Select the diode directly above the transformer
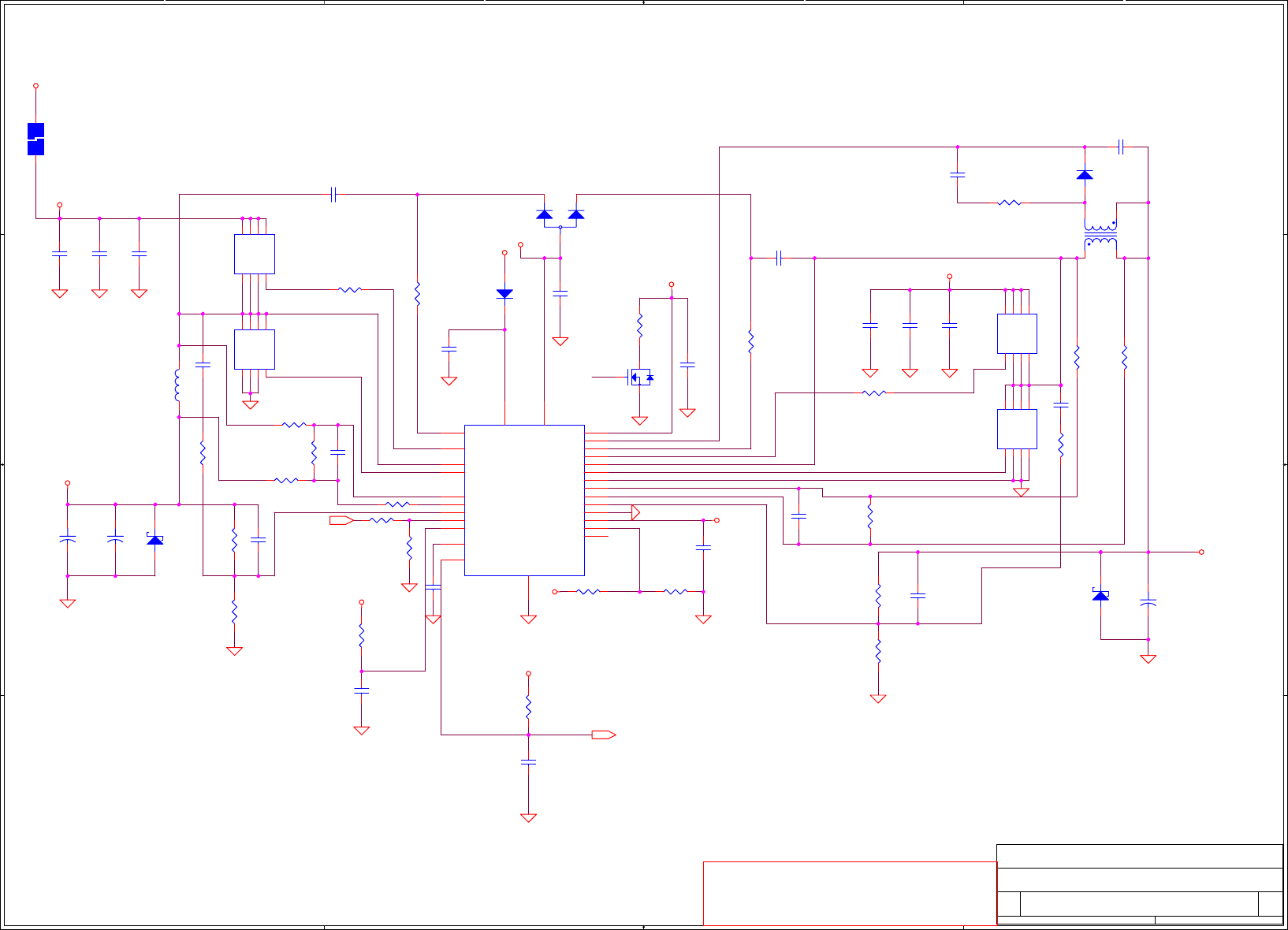This screenshot has height=930, width=1288. pyautogui.click(x=1085, y=174)
